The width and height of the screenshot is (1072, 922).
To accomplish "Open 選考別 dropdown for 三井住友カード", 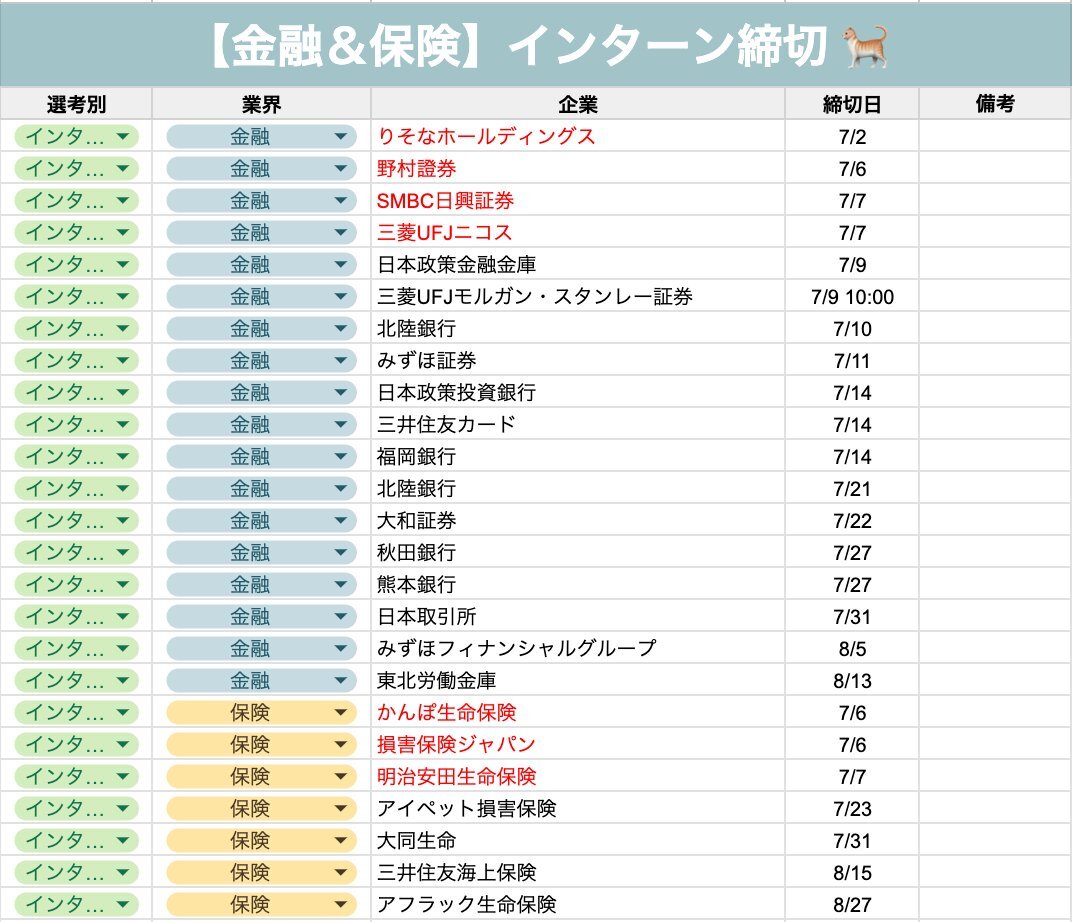I will [77, 424].
